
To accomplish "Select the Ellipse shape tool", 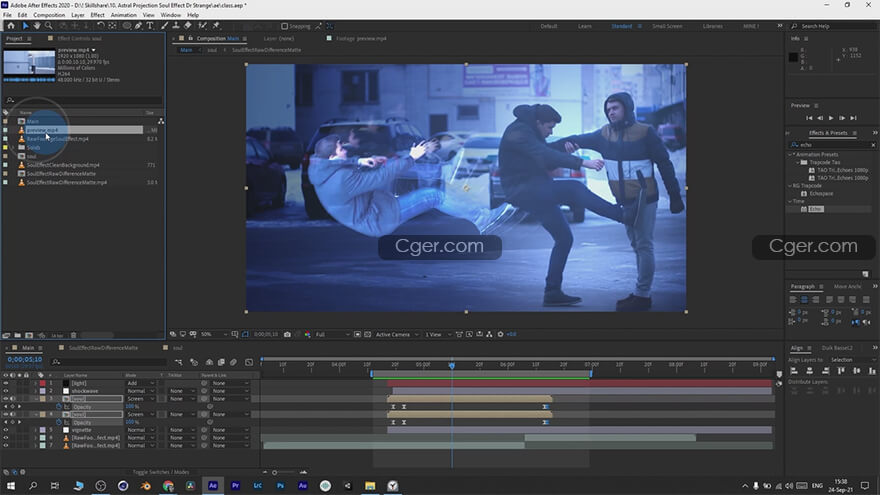I will tap(127, 26).
